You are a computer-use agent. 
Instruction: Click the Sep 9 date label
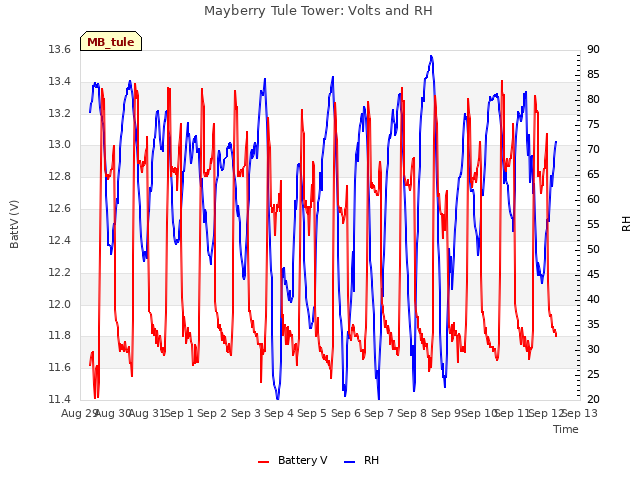pyautogui.click(x=446, y=413)
